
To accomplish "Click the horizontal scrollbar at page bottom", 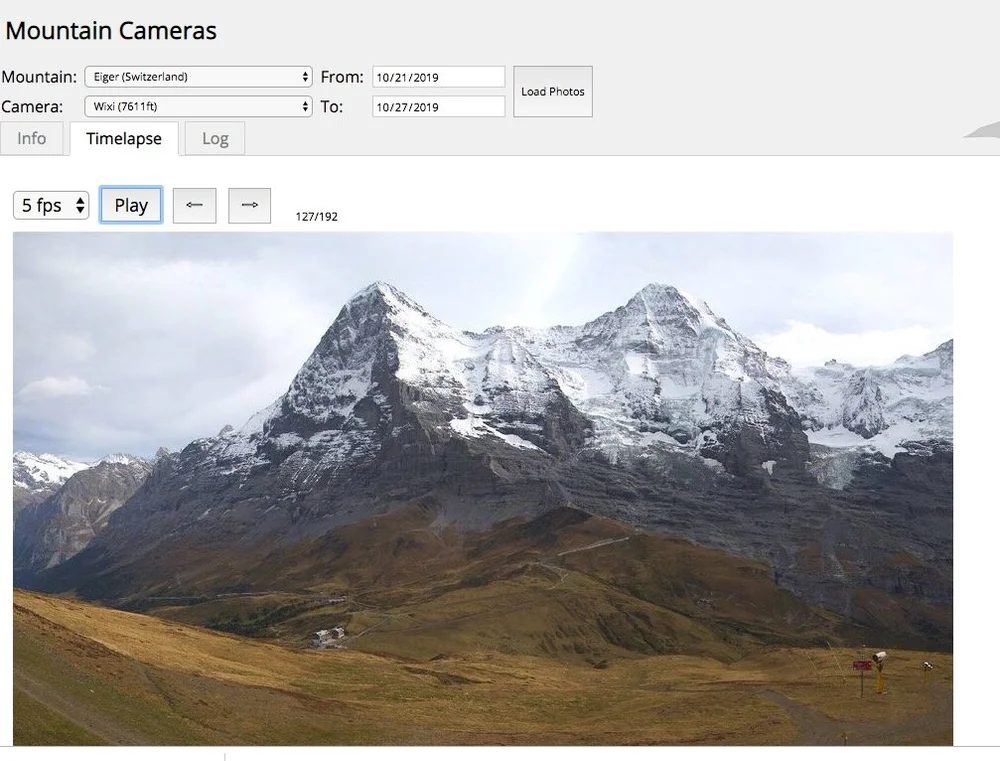I will 500,757.
